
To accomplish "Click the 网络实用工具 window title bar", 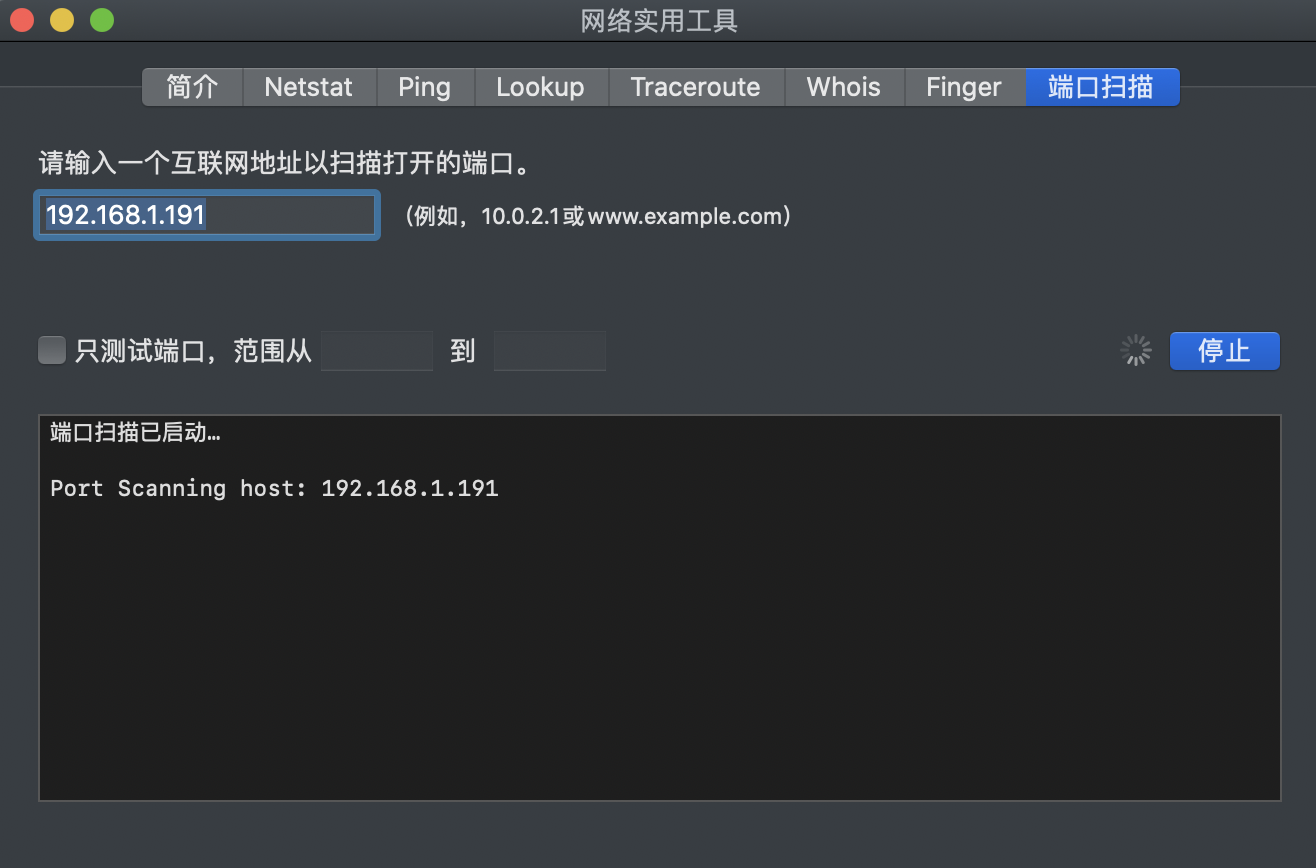I will (659, 20).
